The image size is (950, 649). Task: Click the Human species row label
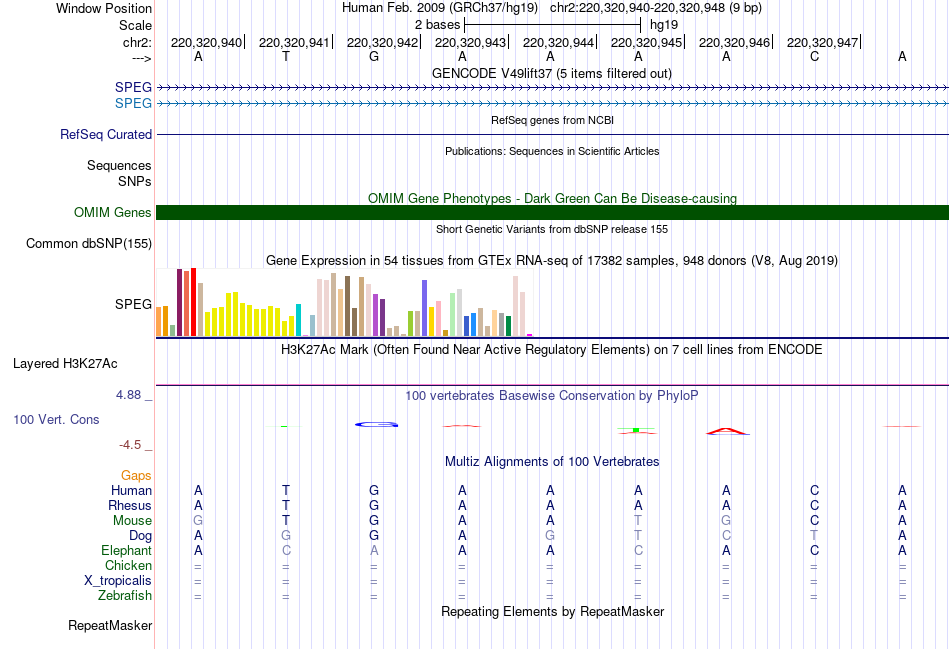(131, 490)
